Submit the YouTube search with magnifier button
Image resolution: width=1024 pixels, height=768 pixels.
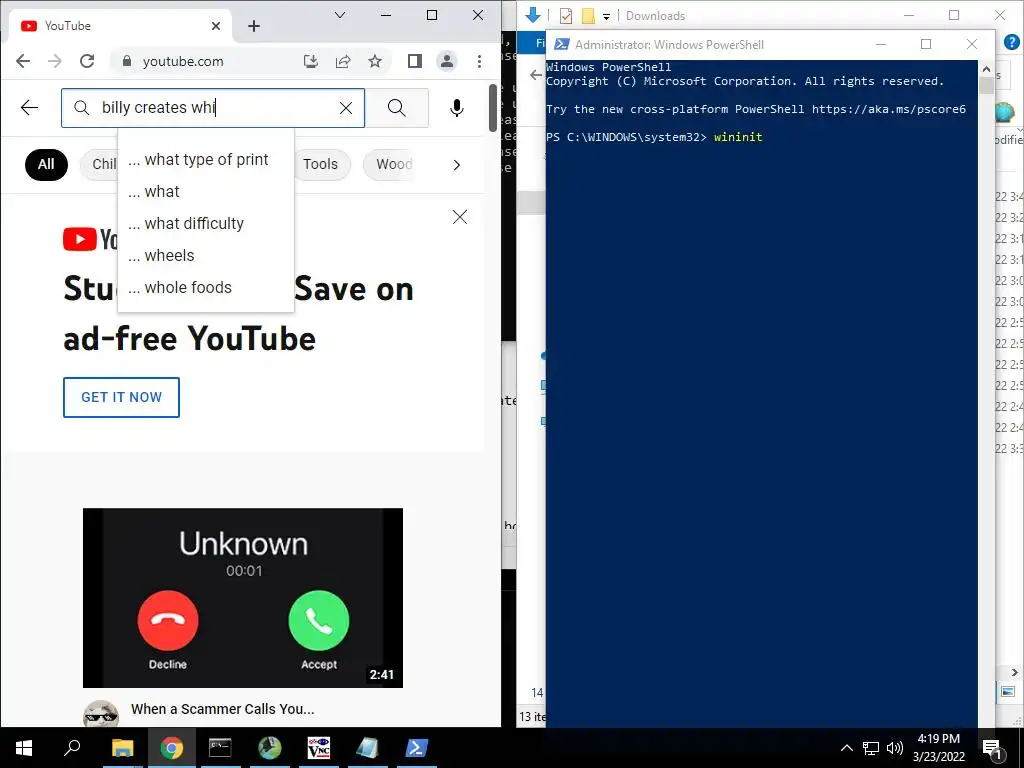pos(396,108)
